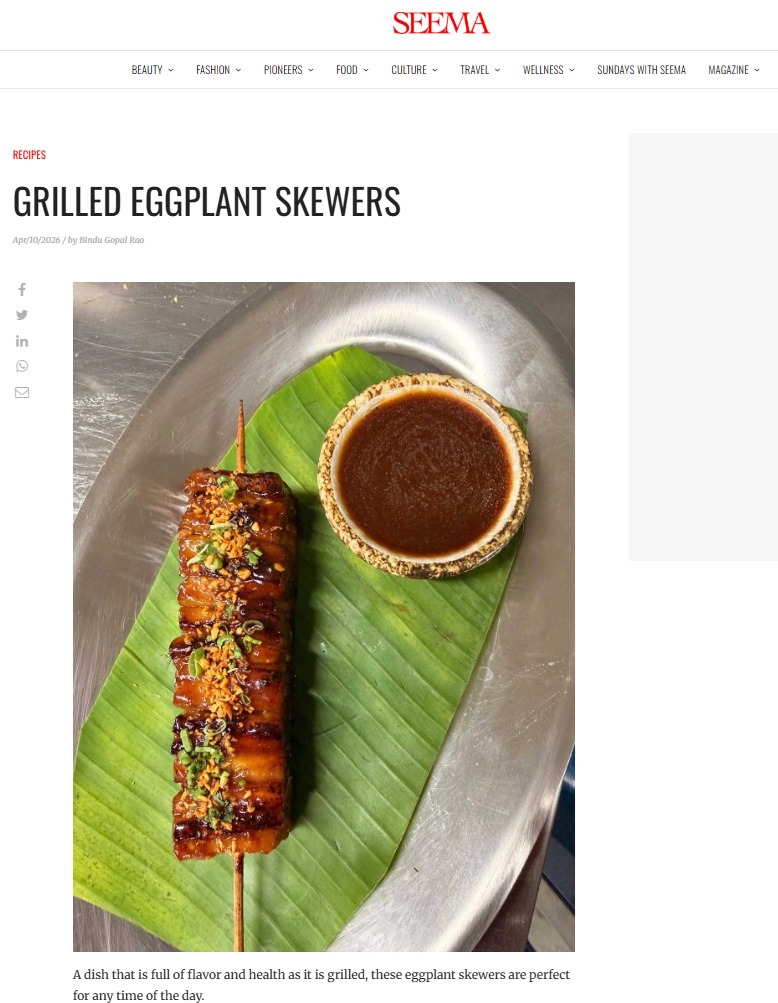Image resolution: width=778 pixels, height=1003 pixels.
Task: Email the recipe using envelope icon
Action: coord(22,392)
